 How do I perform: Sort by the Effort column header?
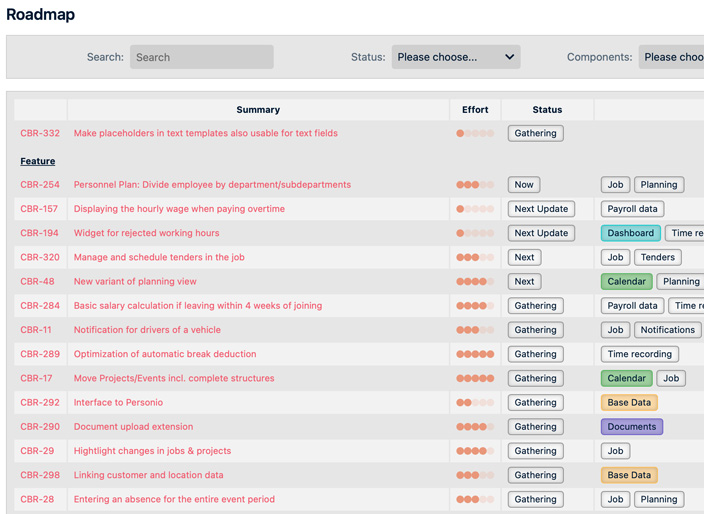coord(475,110)
